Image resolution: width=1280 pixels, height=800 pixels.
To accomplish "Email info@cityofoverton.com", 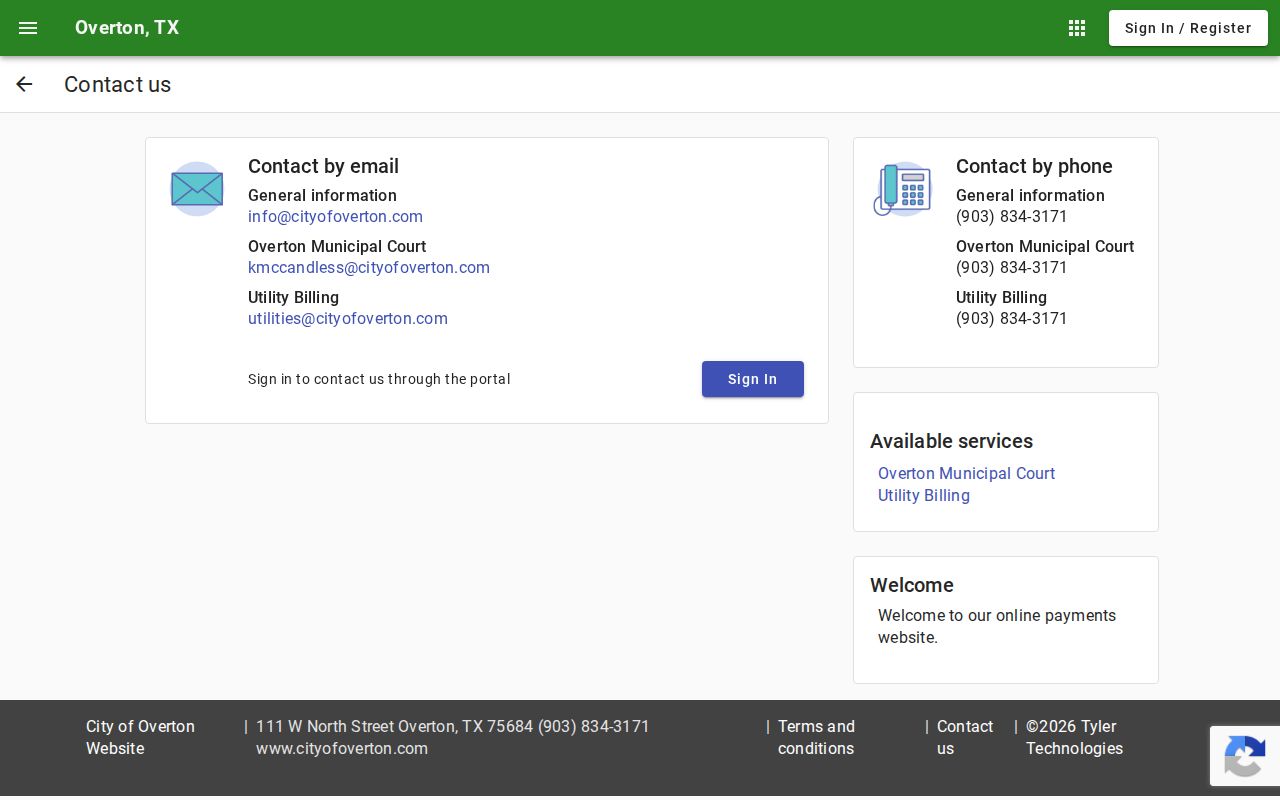I will pyautogui.click(x=335, y=216).
